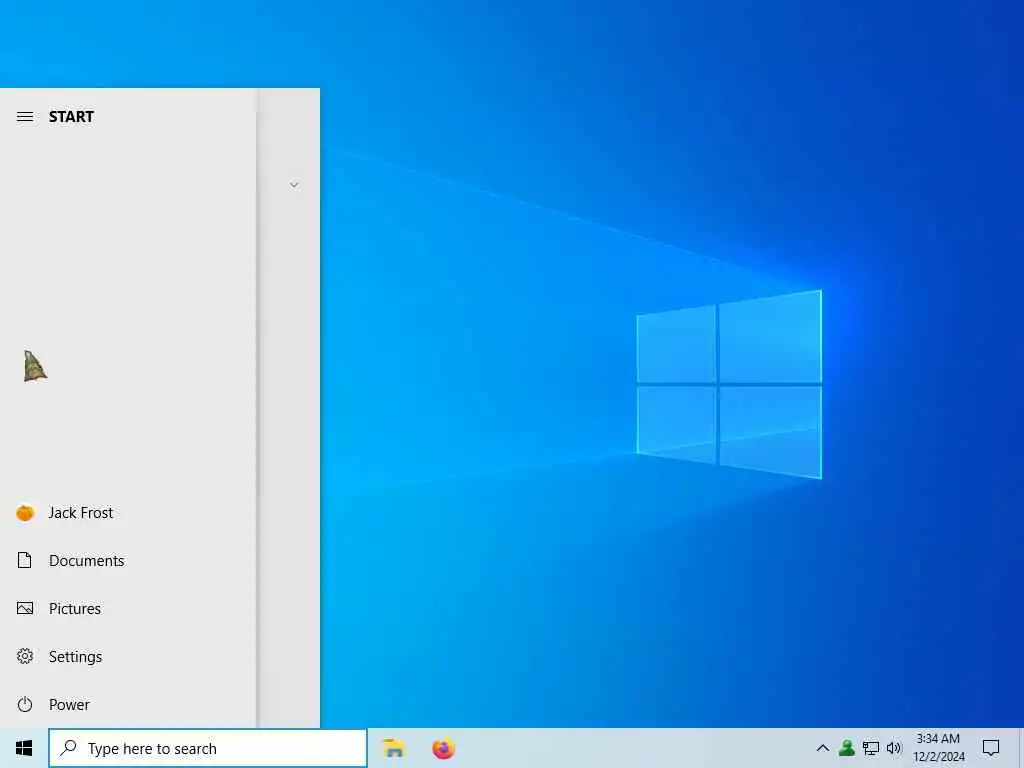Open the Jack Frost user account
The width and height of the screenshot is (1024, 768).
pos(128,513)
